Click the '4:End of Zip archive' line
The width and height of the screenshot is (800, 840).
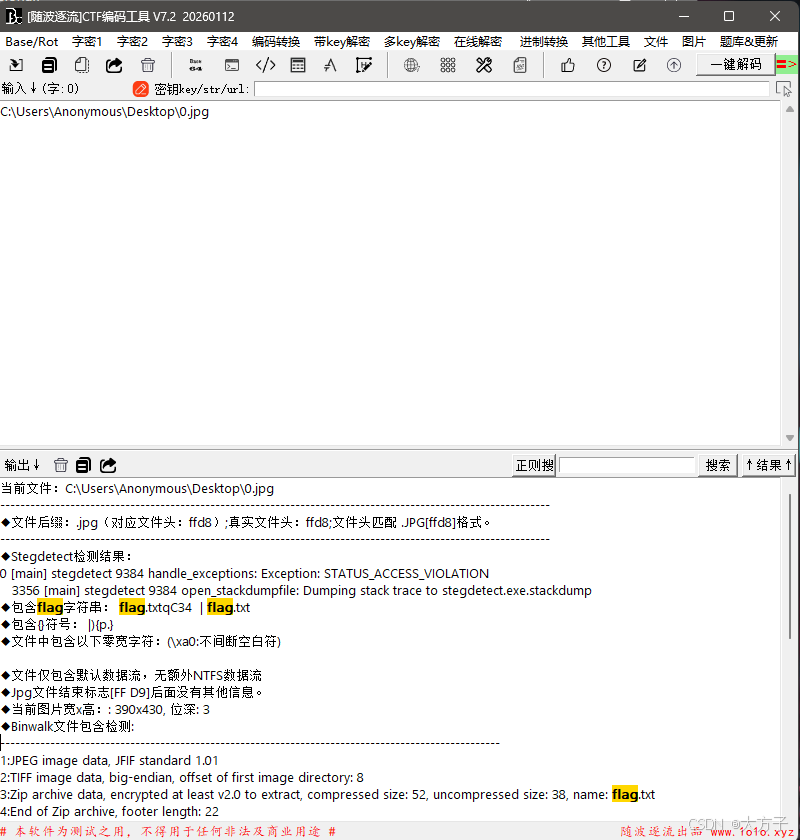(109, 812)
